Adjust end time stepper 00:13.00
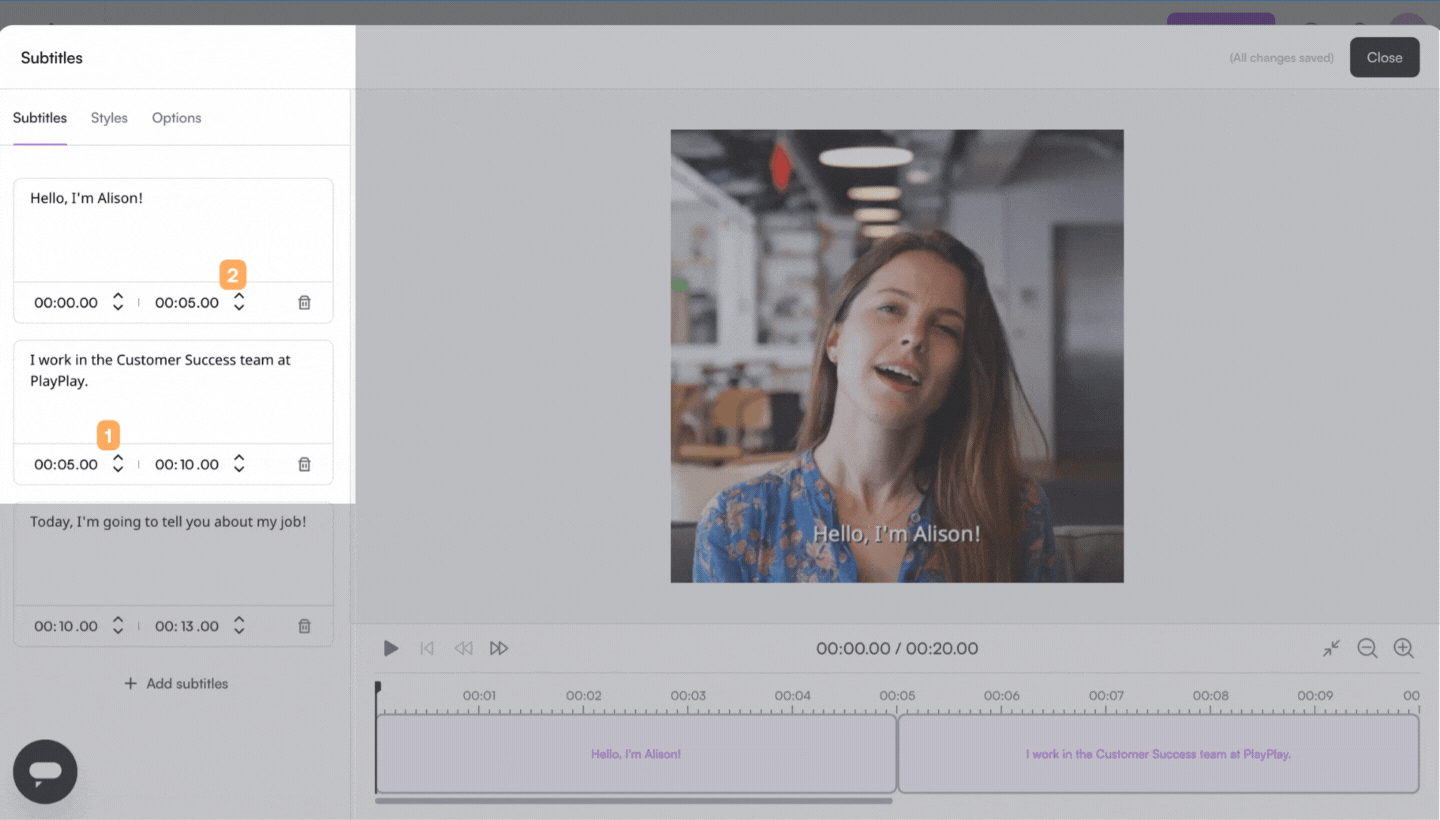The image size is (1440, 820). [239, 626]
